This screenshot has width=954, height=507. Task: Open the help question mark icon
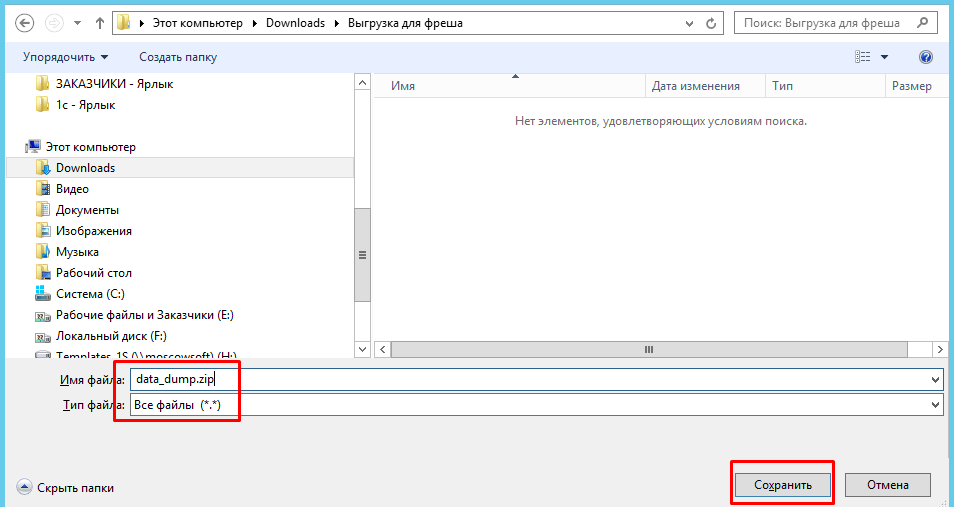[925, 57]
